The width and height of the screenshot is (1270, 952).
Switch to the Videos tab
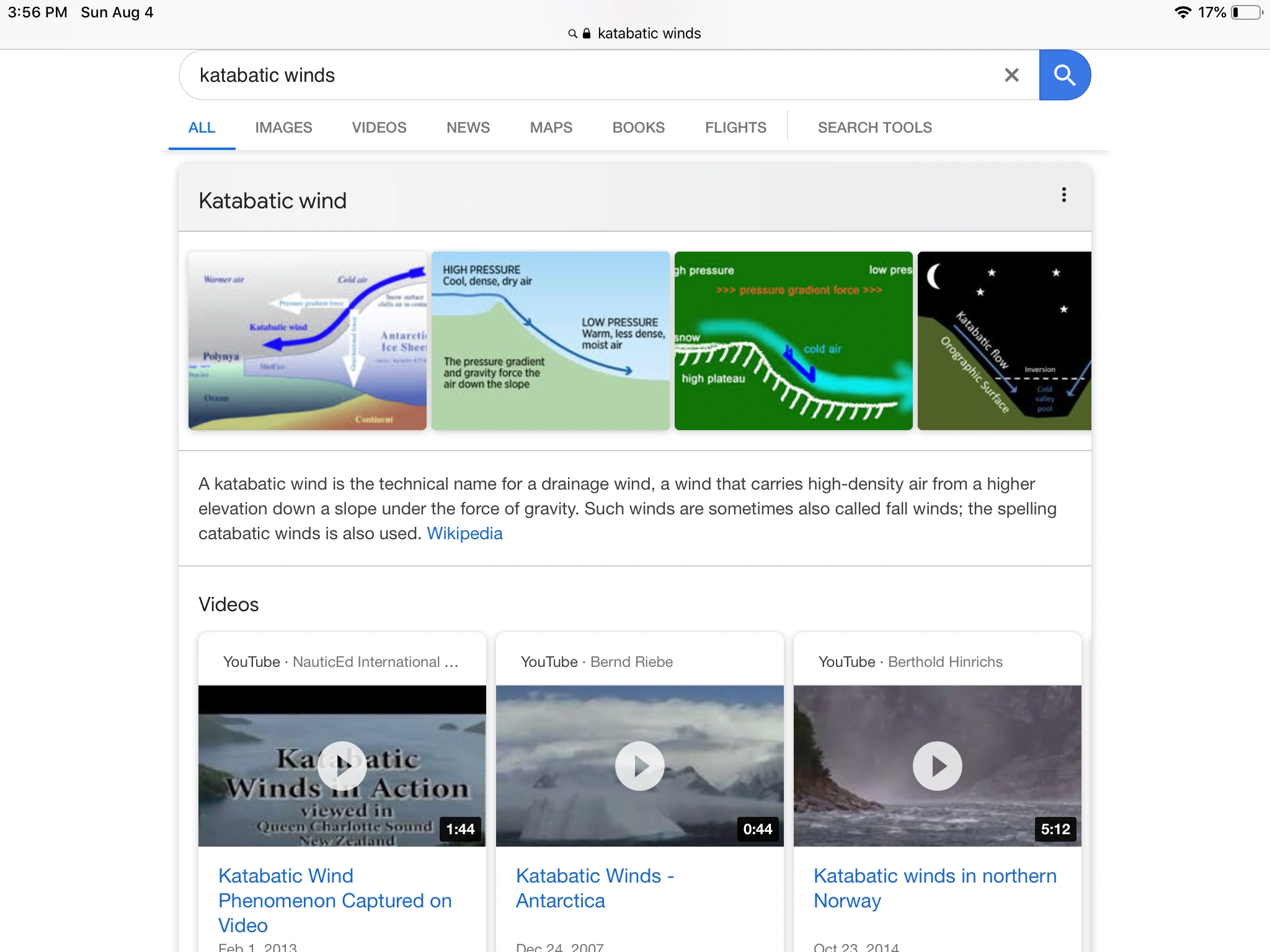tap(379, 128)
